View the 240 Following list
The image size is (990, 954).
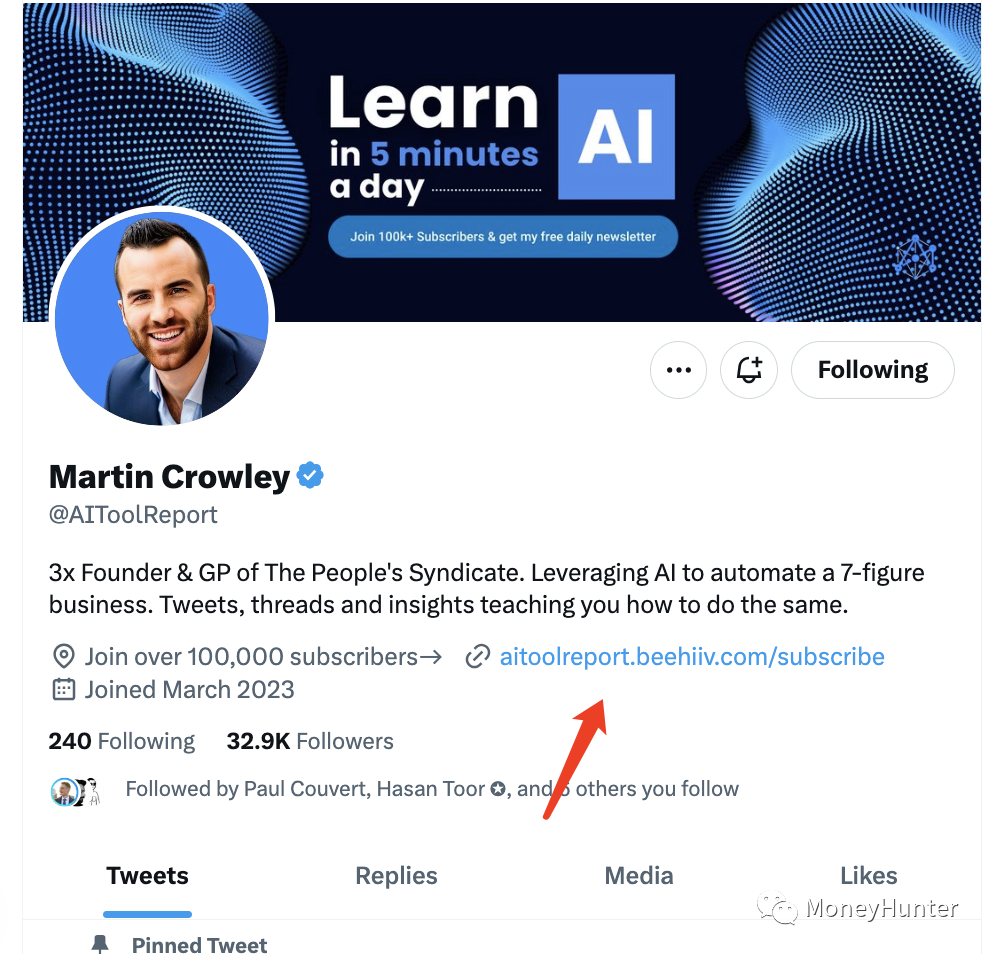point(122,741)
